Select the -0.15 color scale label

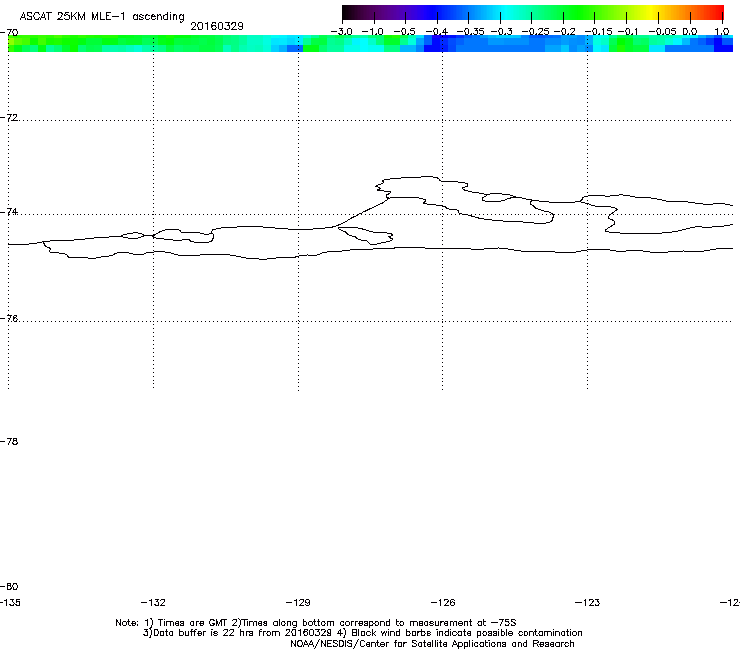click(598, 32)
